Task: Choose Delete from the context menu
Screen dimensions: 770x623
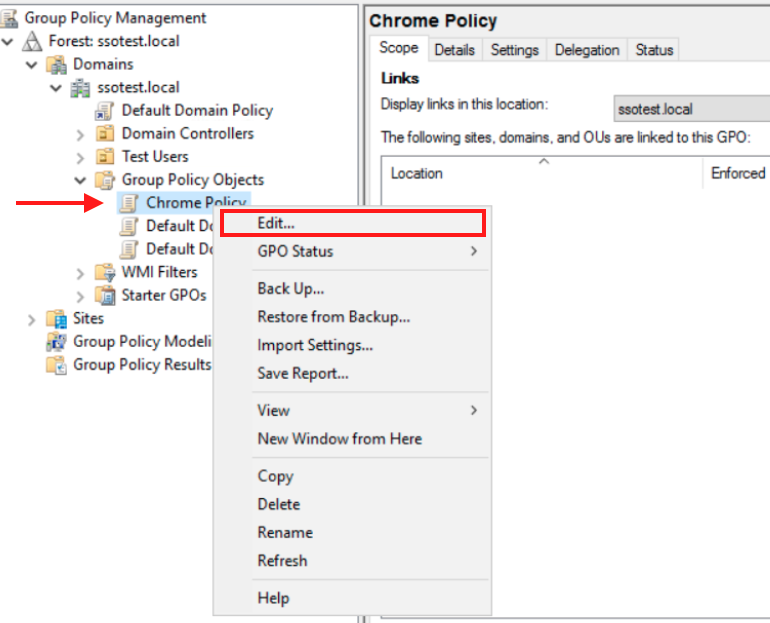Action: coord(278,504)
